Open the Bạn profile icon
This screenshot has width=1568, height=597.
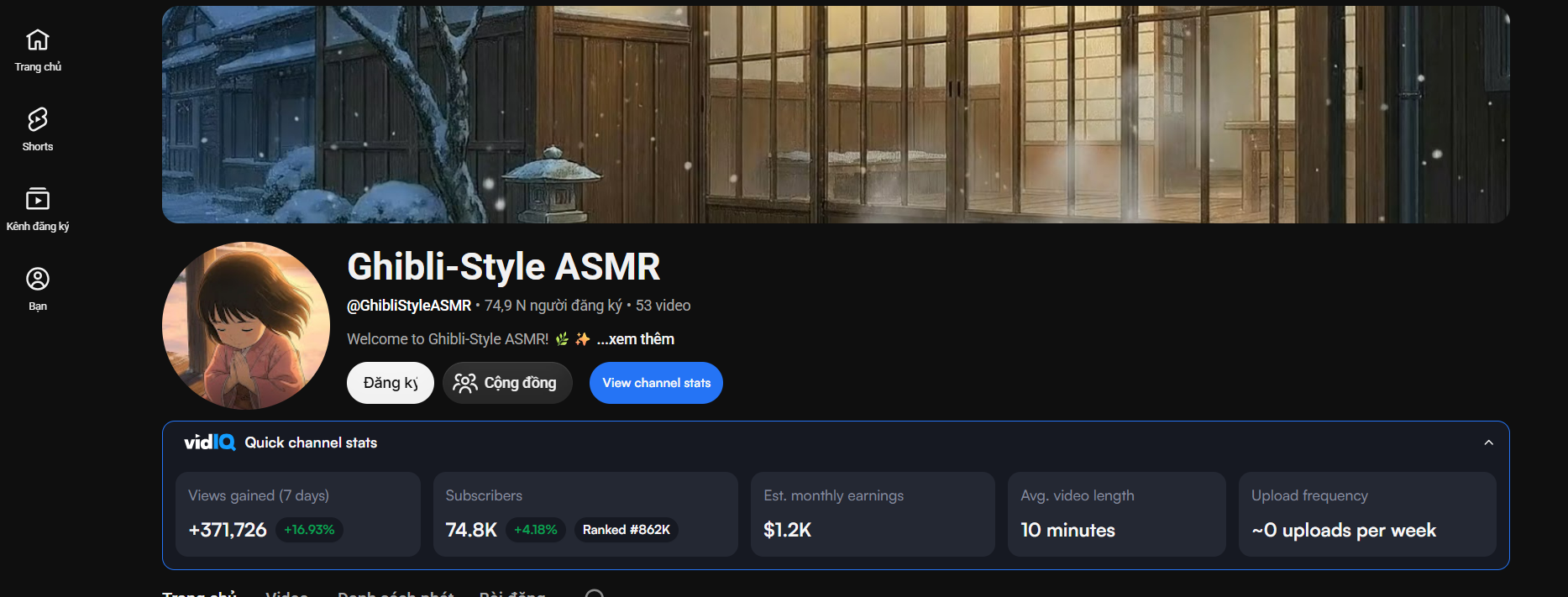[38, 279]
